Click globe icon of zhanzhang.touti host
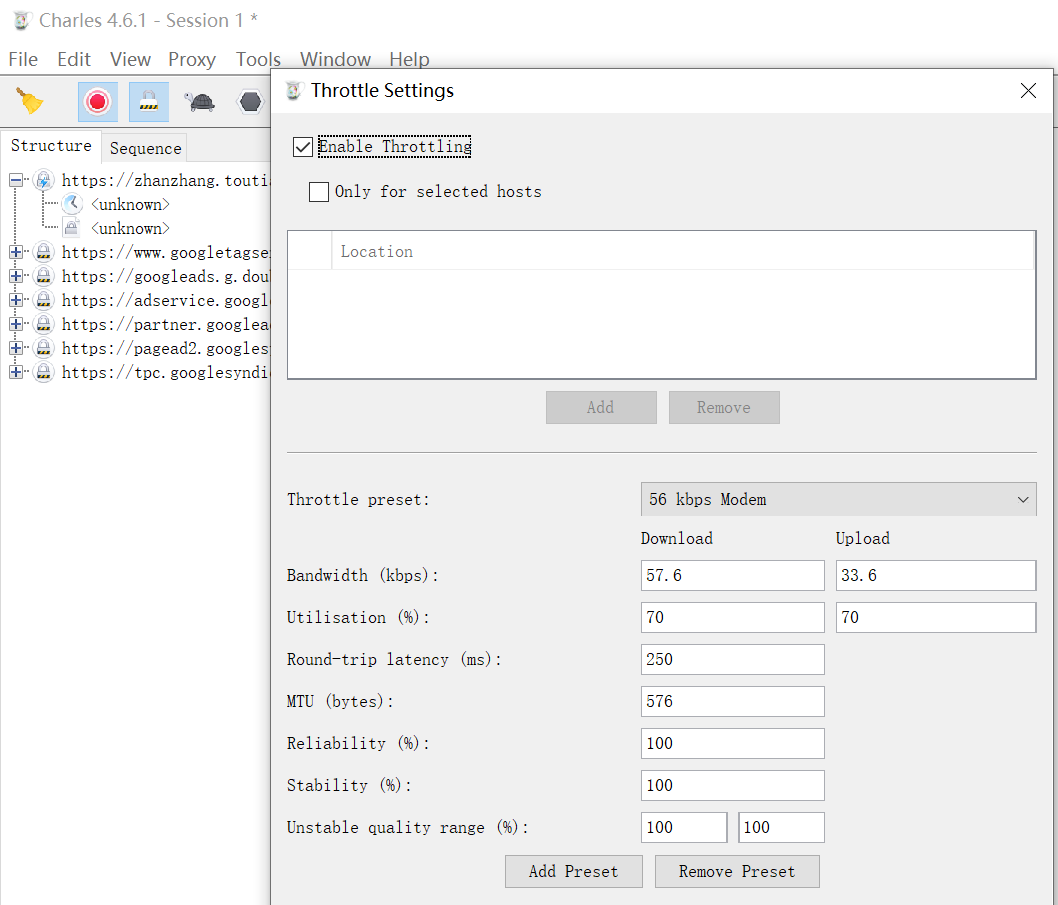 (44, 180)
